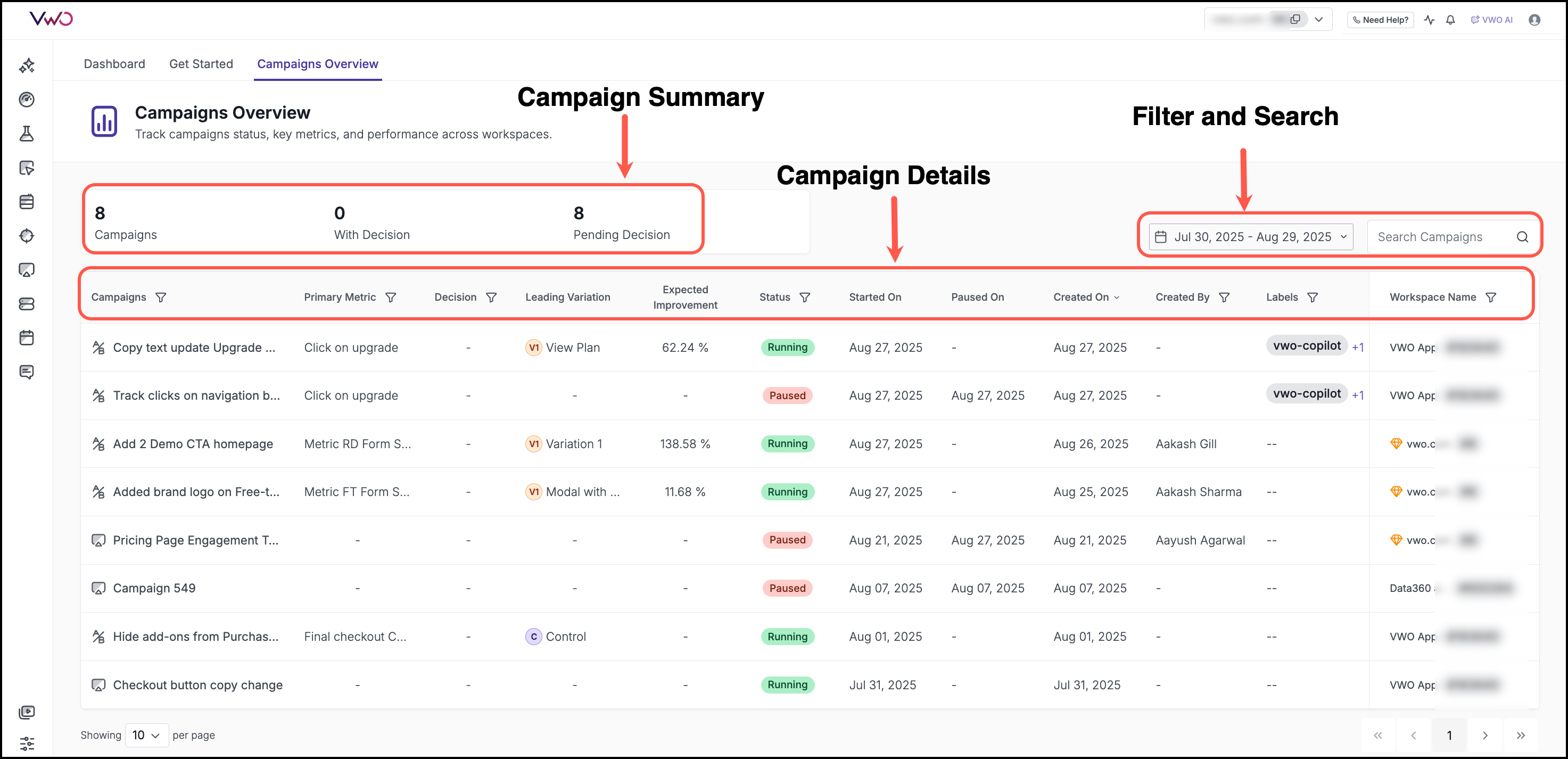Switch to the Get Started tab
1568x759 pixels.
[x=201, y=64]
